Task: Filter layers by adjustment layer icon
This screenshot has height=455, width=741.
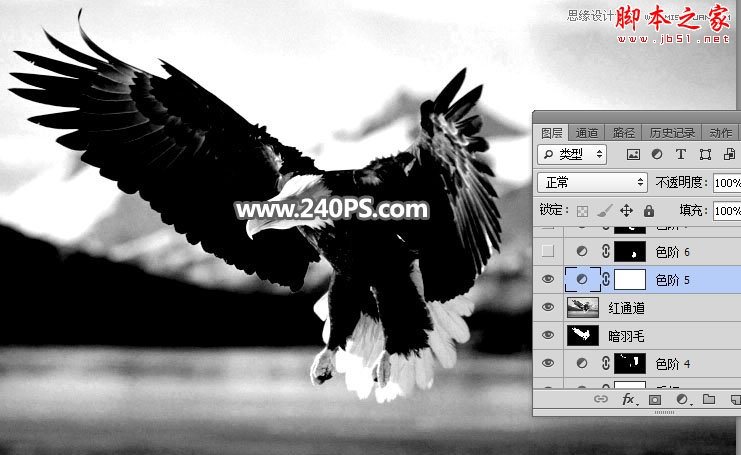Action: click(x=657, y=155)
